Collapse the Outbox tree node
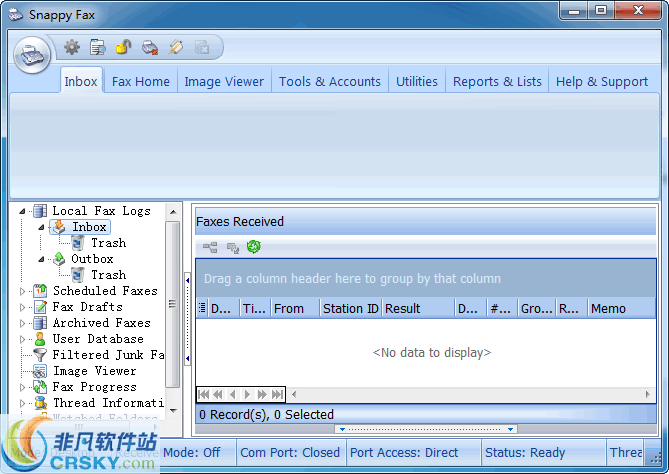Viewport: 669px width, 474px height. pyautogui.click(x=41, y=259)
